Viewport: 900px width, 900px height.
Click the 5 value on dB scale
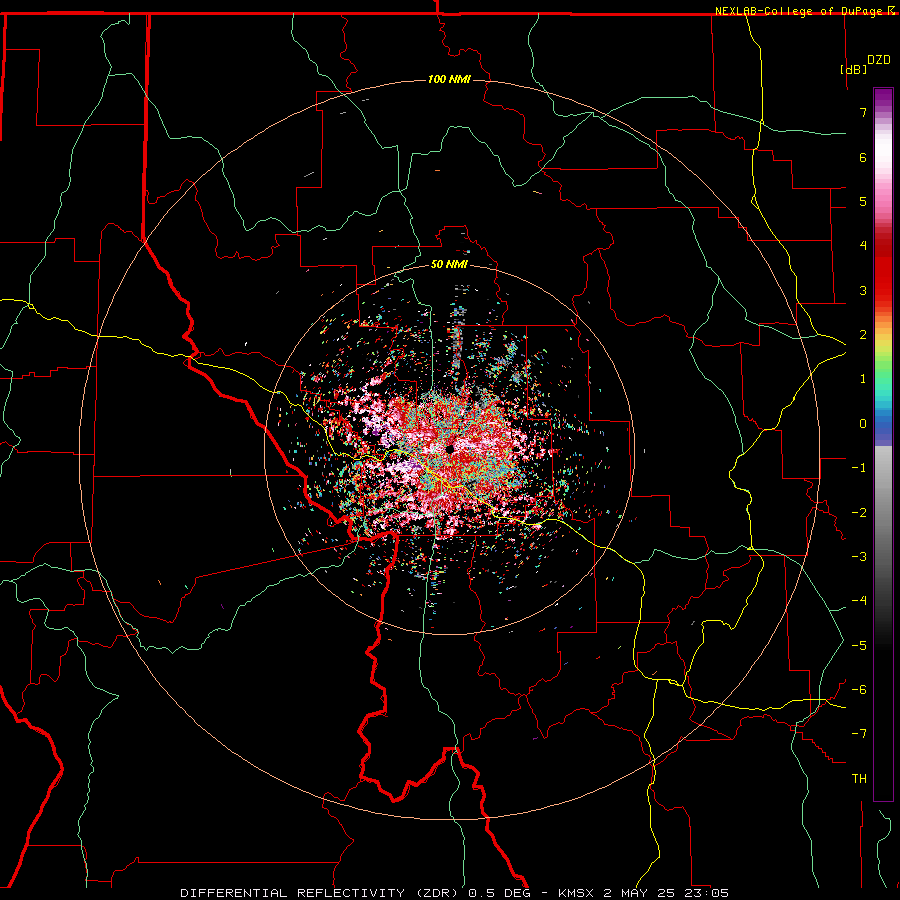pos(863,201)
